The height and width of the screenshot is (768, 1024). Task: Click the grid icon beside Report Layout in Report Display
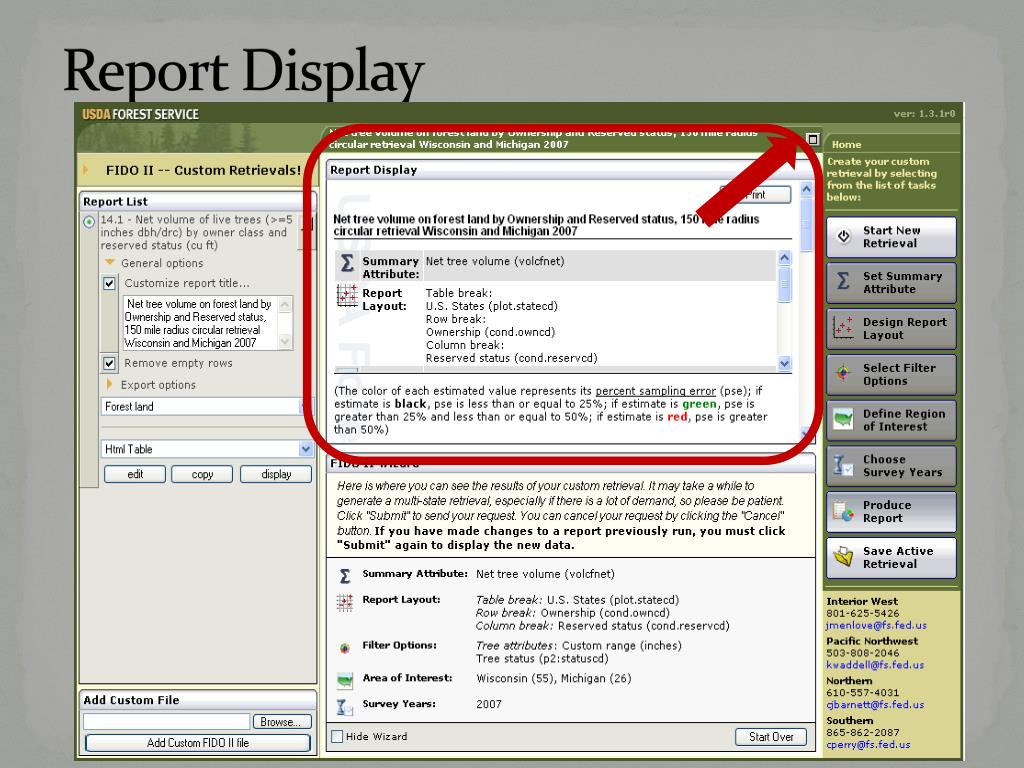(x=347, y=296)
